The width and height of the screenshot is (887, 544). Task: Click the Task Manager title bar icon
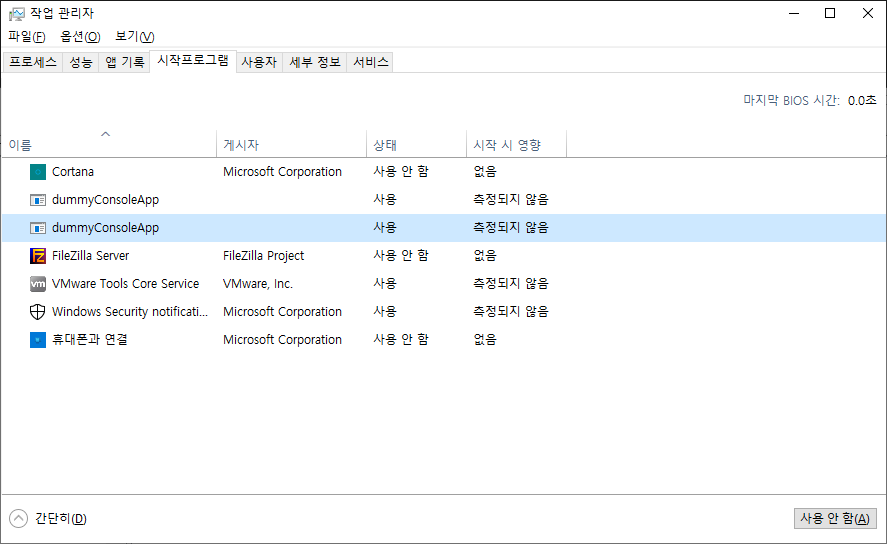click(x=17, y=14)
